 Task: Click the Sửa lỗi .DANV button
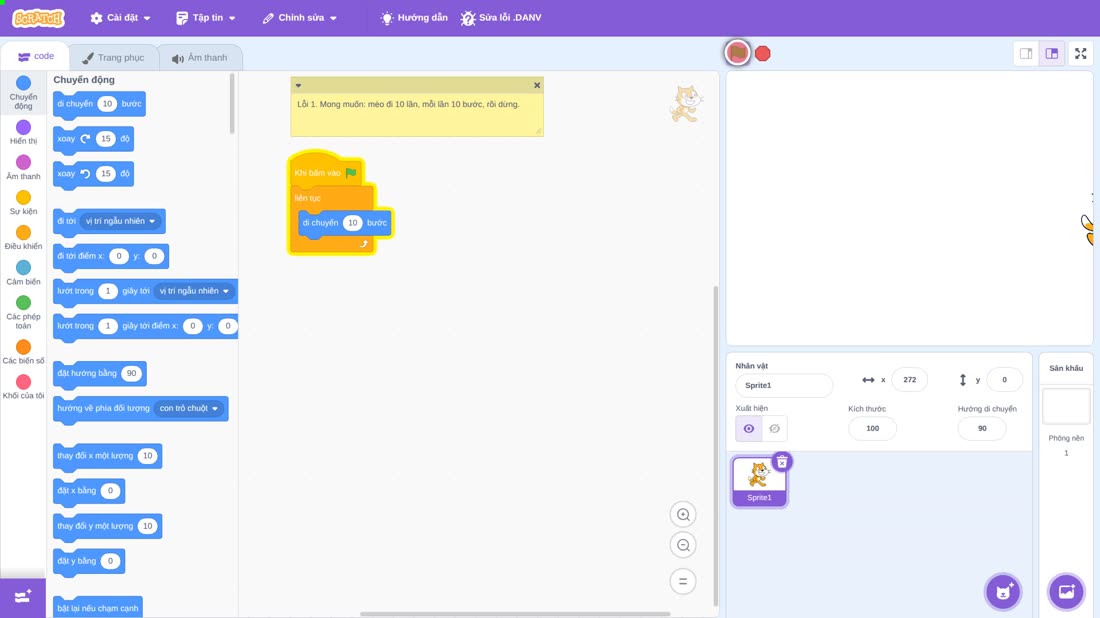tap(501, 18)
